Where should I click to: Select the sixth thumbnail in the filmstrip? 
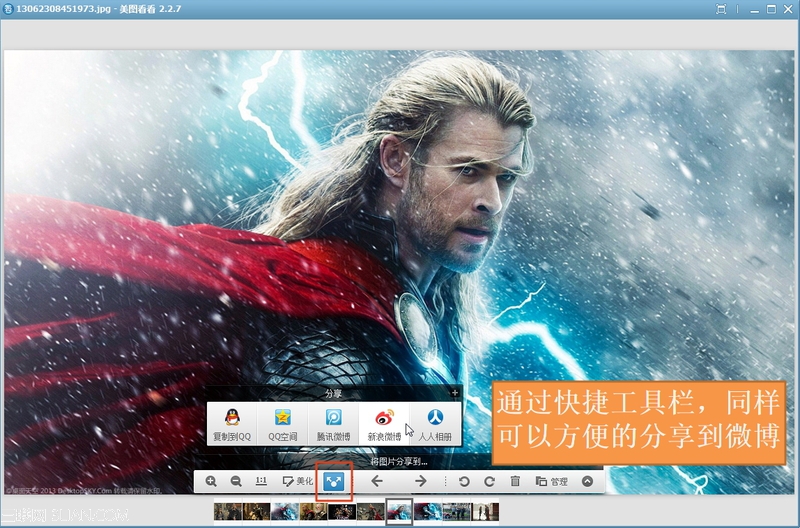pyautogui.click(x=370, y=511)
